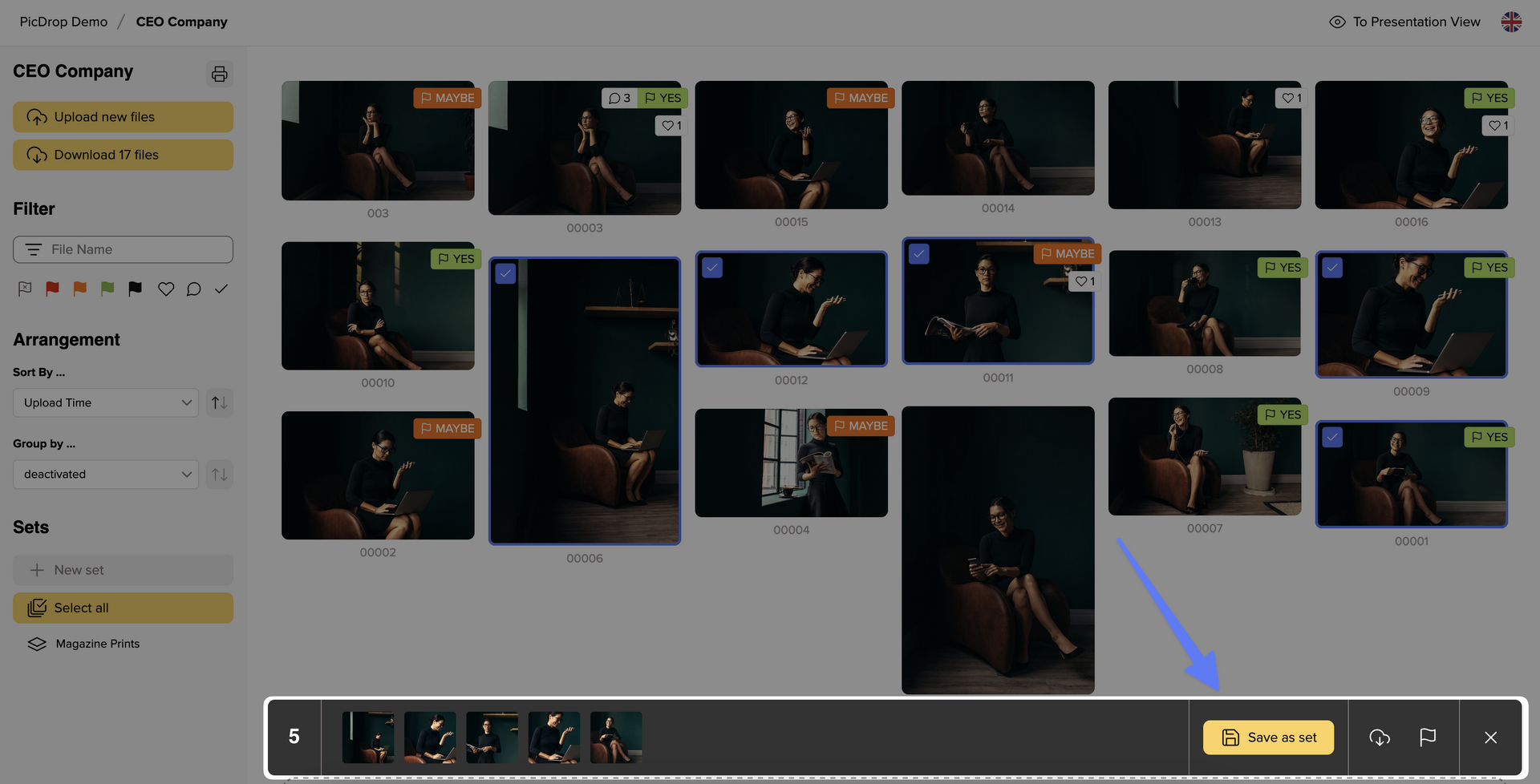Click the MAYBE flag on image 00002
Viewport: 1540px width, 784px height.
448,429
